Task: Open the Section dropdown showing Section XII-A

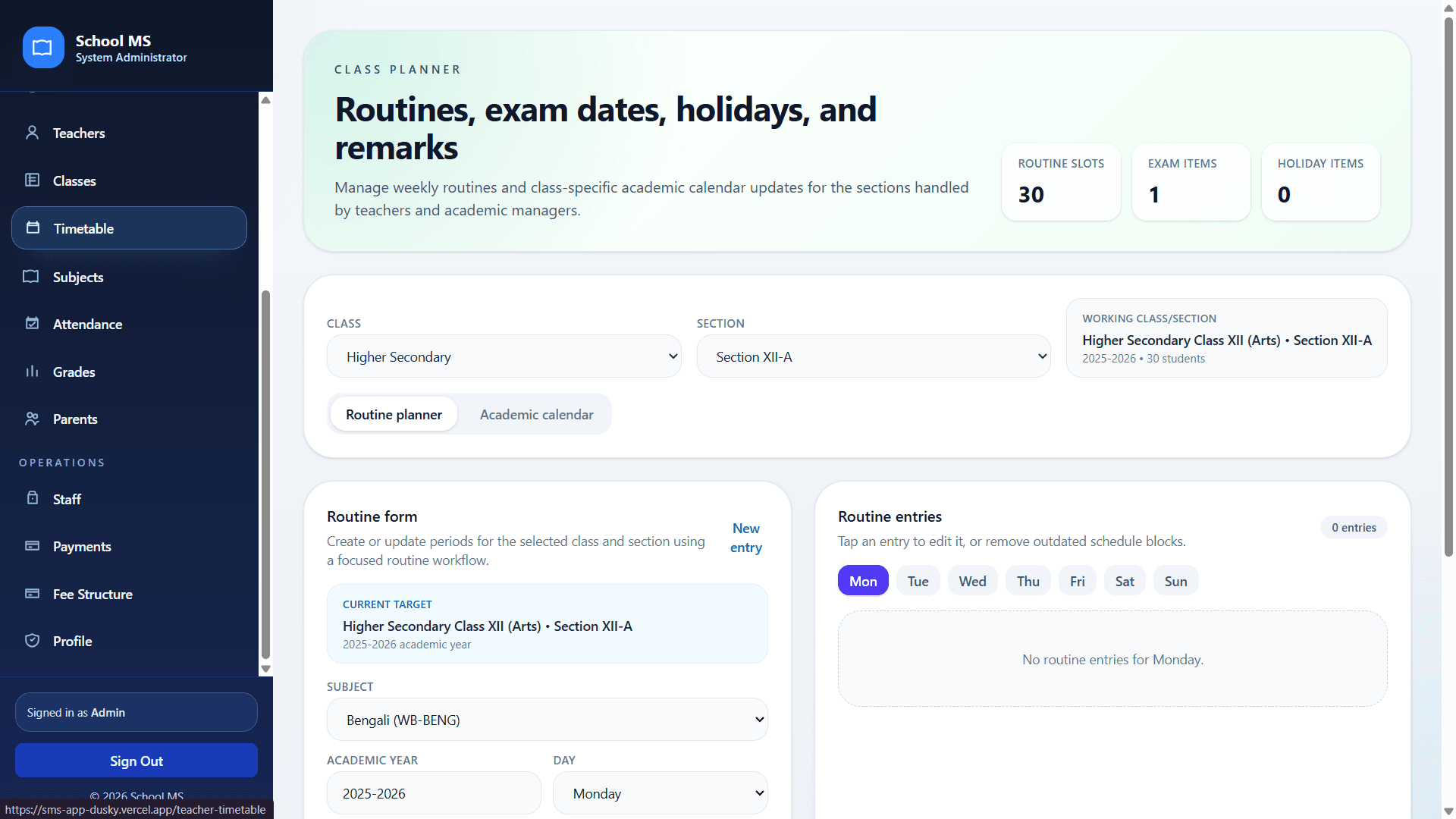Action: click(874, 356)
